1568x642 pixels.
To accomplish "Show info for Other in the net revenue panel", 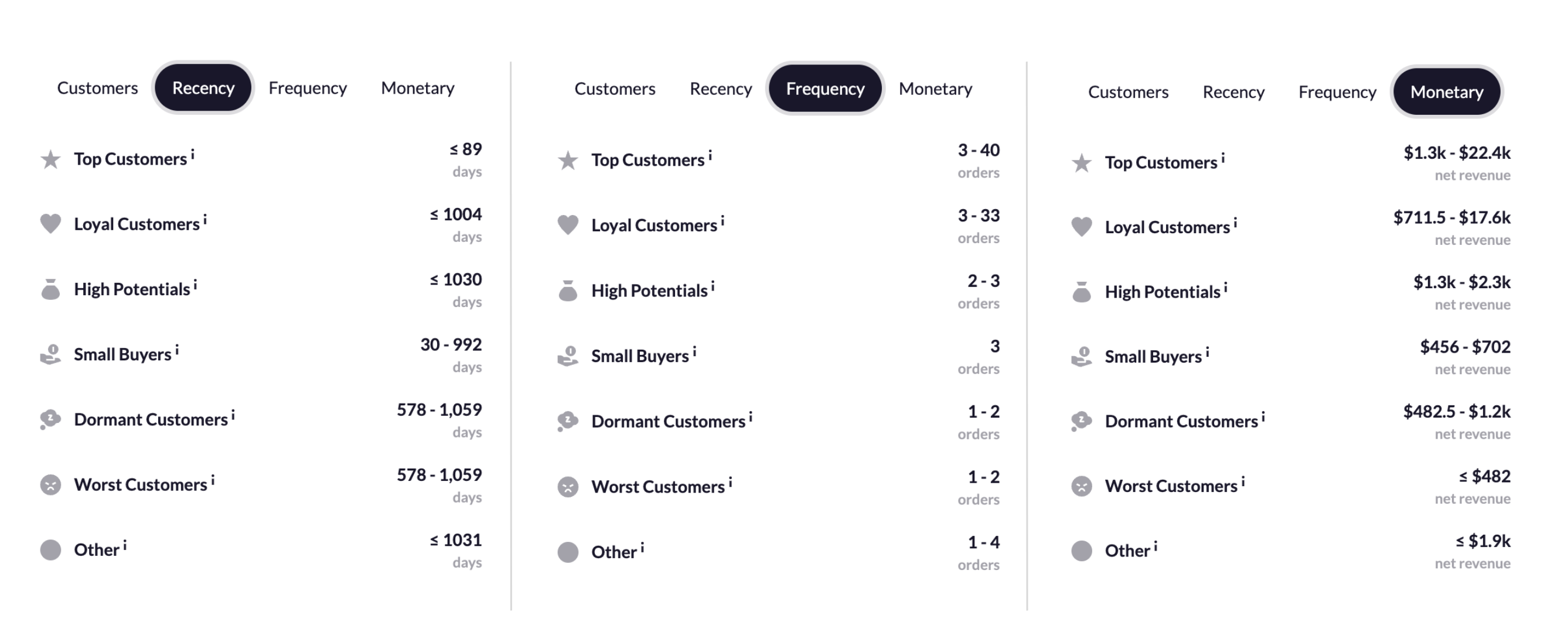I will click(1155, 545).
